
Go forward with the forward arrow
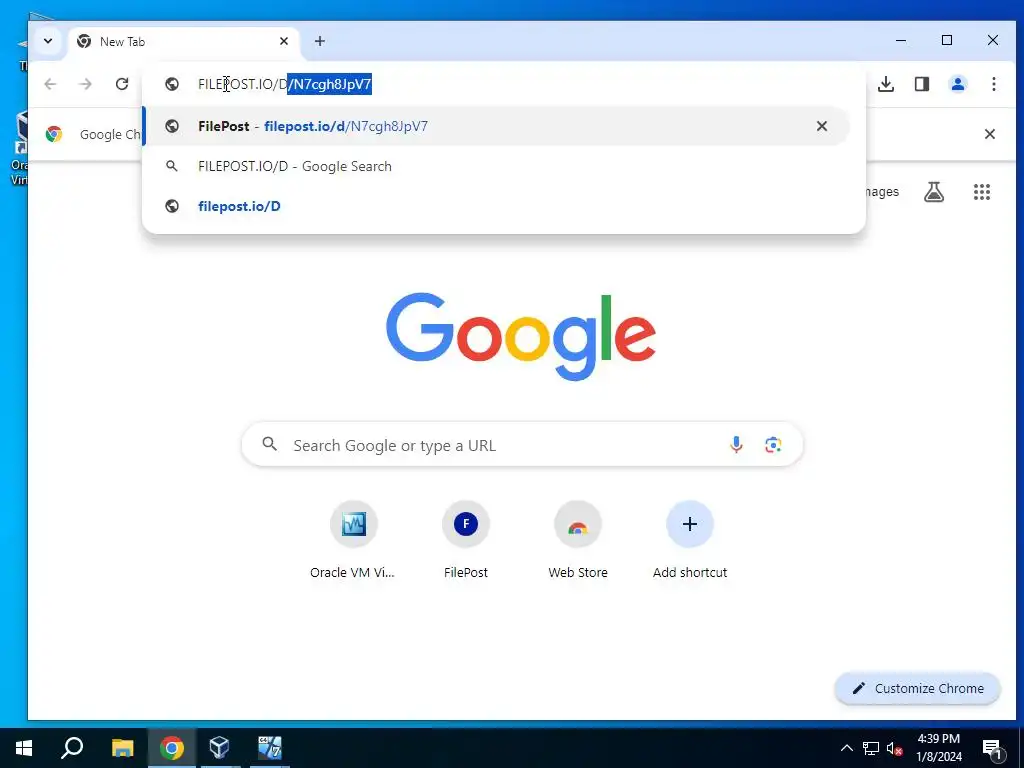click(x=86, y=84)
